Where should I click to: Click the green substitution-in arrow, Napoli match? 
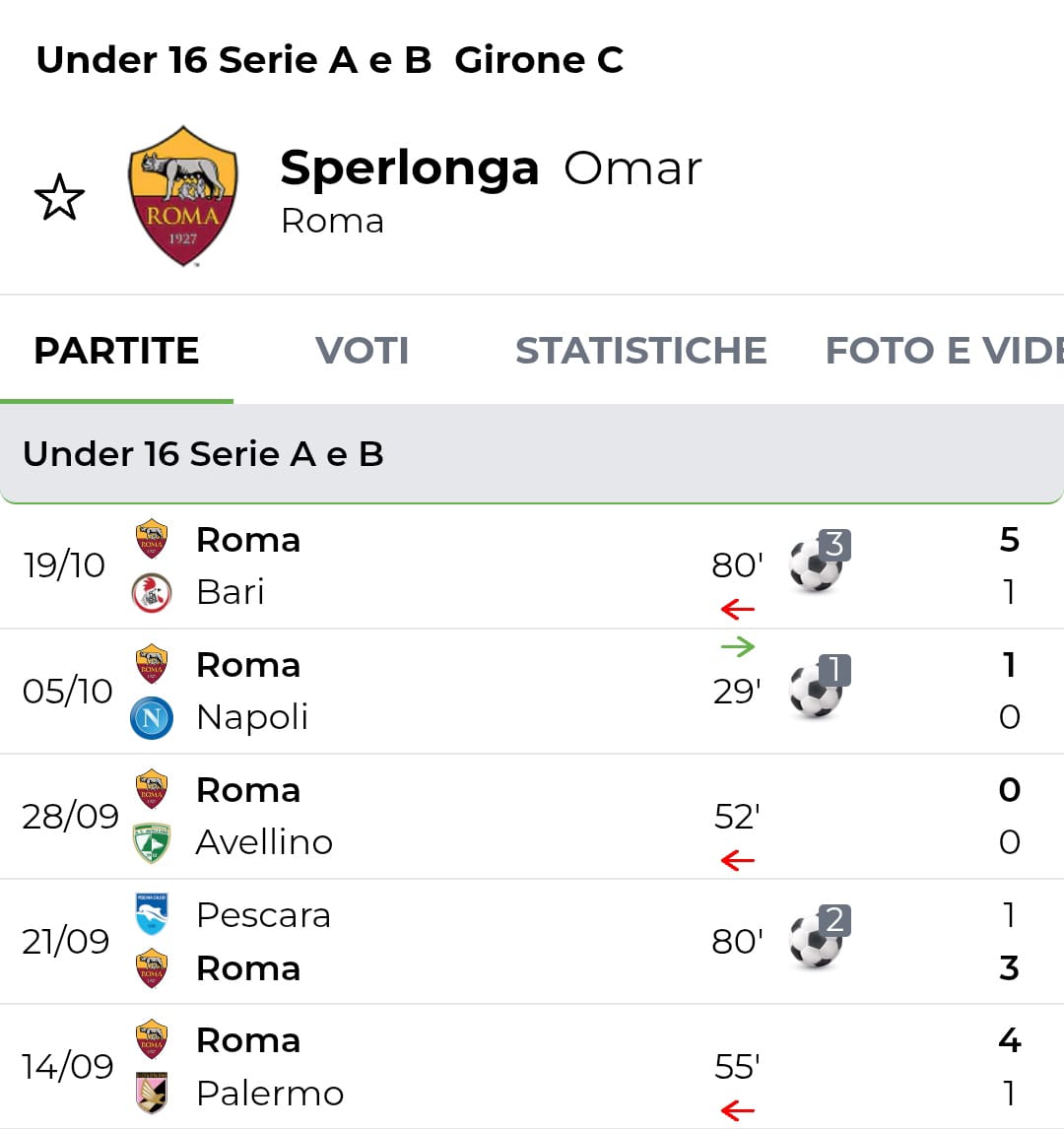[x=737, y=647]
